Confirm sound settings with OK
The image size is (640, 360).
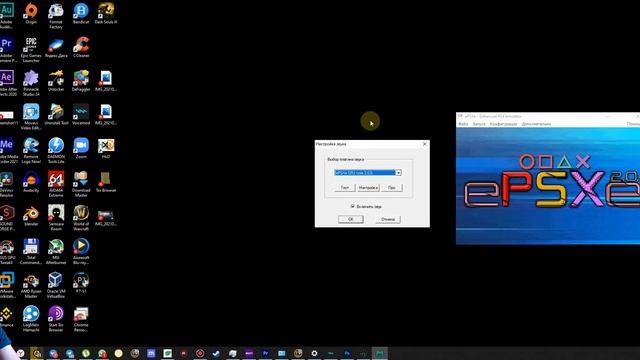(x=351, y=219)
